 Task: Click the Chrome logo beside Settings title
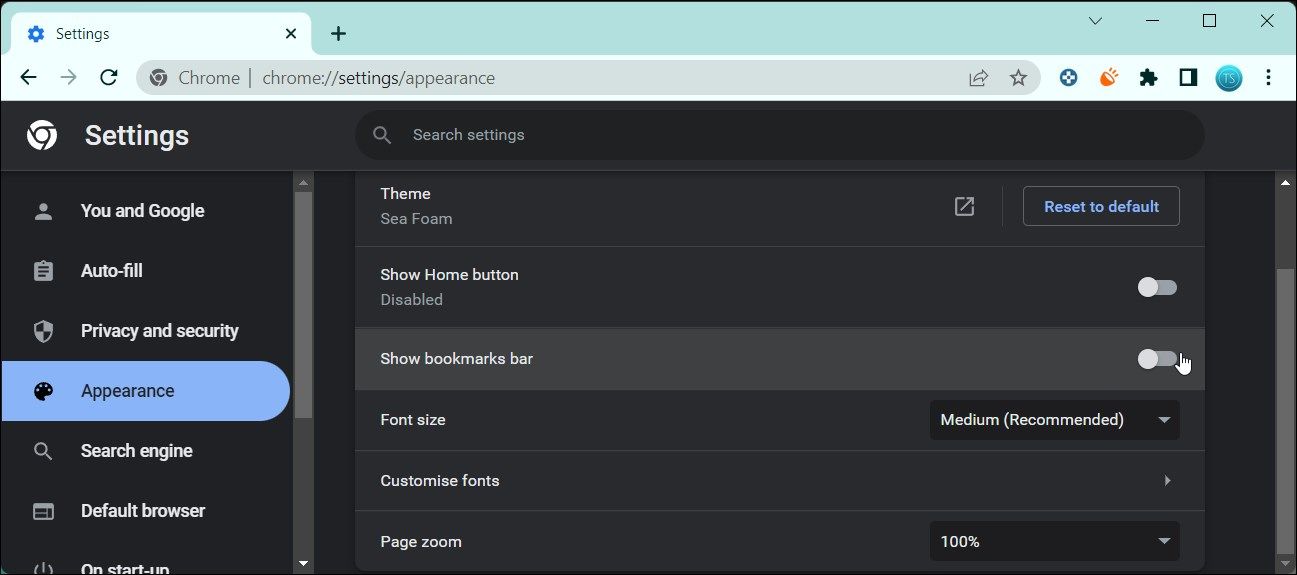[42, 135]
